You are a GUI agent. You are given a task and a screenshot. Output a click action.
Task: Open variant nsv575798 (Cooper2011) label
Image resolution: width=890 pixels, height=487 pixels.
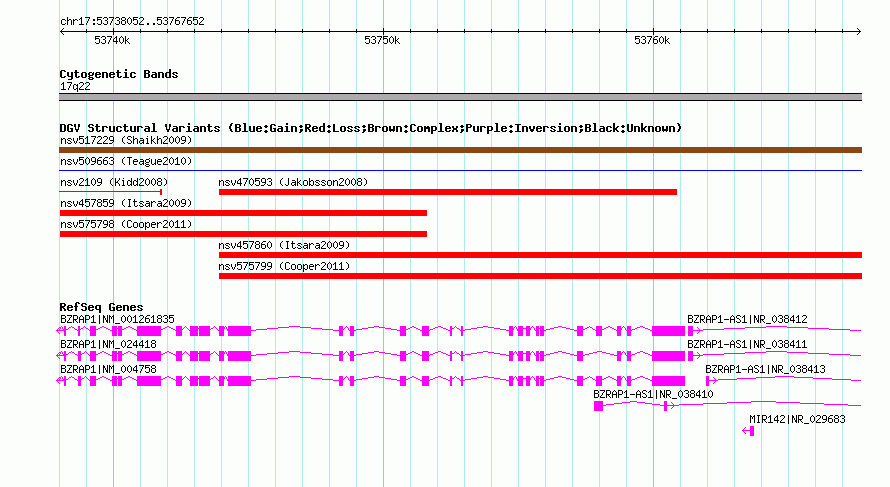[x=126, y=224]
